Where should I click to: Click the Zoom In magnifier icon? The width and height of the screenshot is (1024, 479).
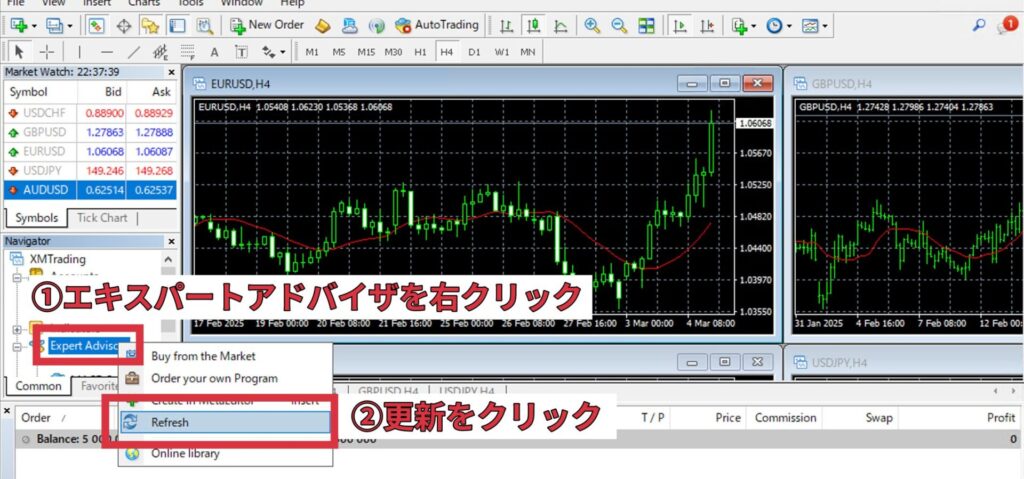coord(592,25)
